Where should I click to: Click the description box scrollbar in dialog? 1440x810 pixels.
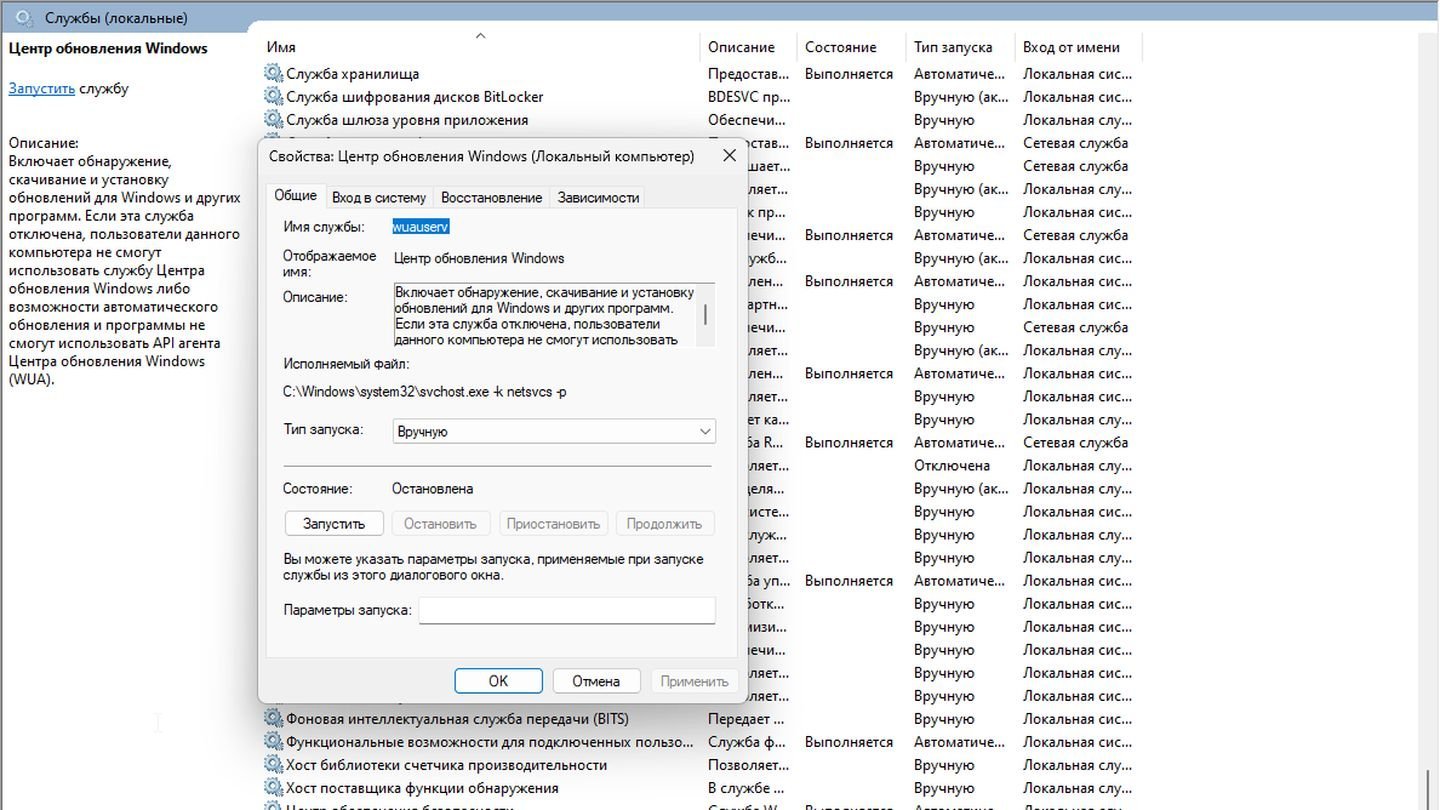coord(706,314)
